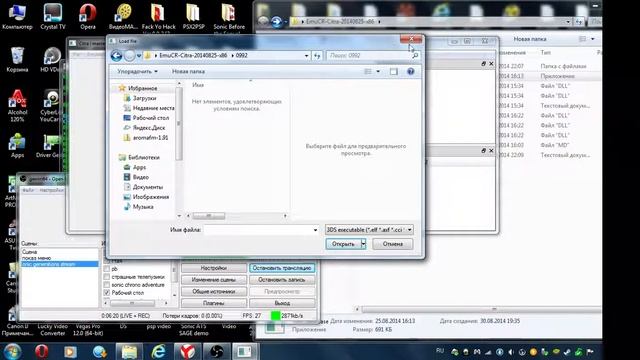Select the Opera desktop shortcut
640x360 pixels.
click(x=88, y=16)
